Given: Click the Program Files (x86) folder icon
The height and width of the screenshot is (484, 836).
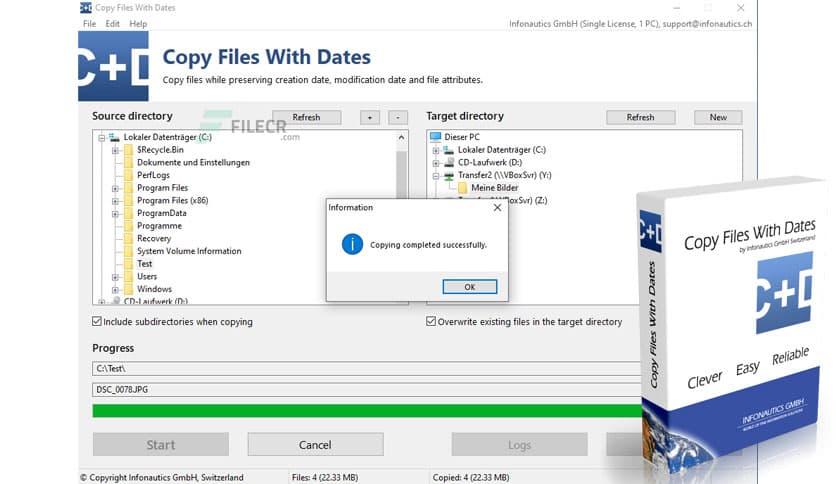Looking at the screenshot, I should [128, 200].
